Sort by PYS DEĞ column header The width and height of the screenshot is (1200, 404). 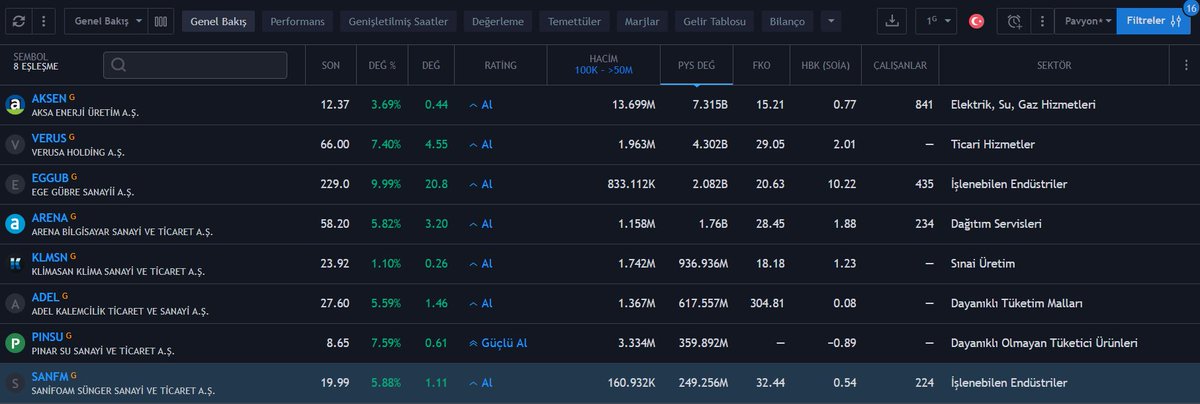[696, 65]
